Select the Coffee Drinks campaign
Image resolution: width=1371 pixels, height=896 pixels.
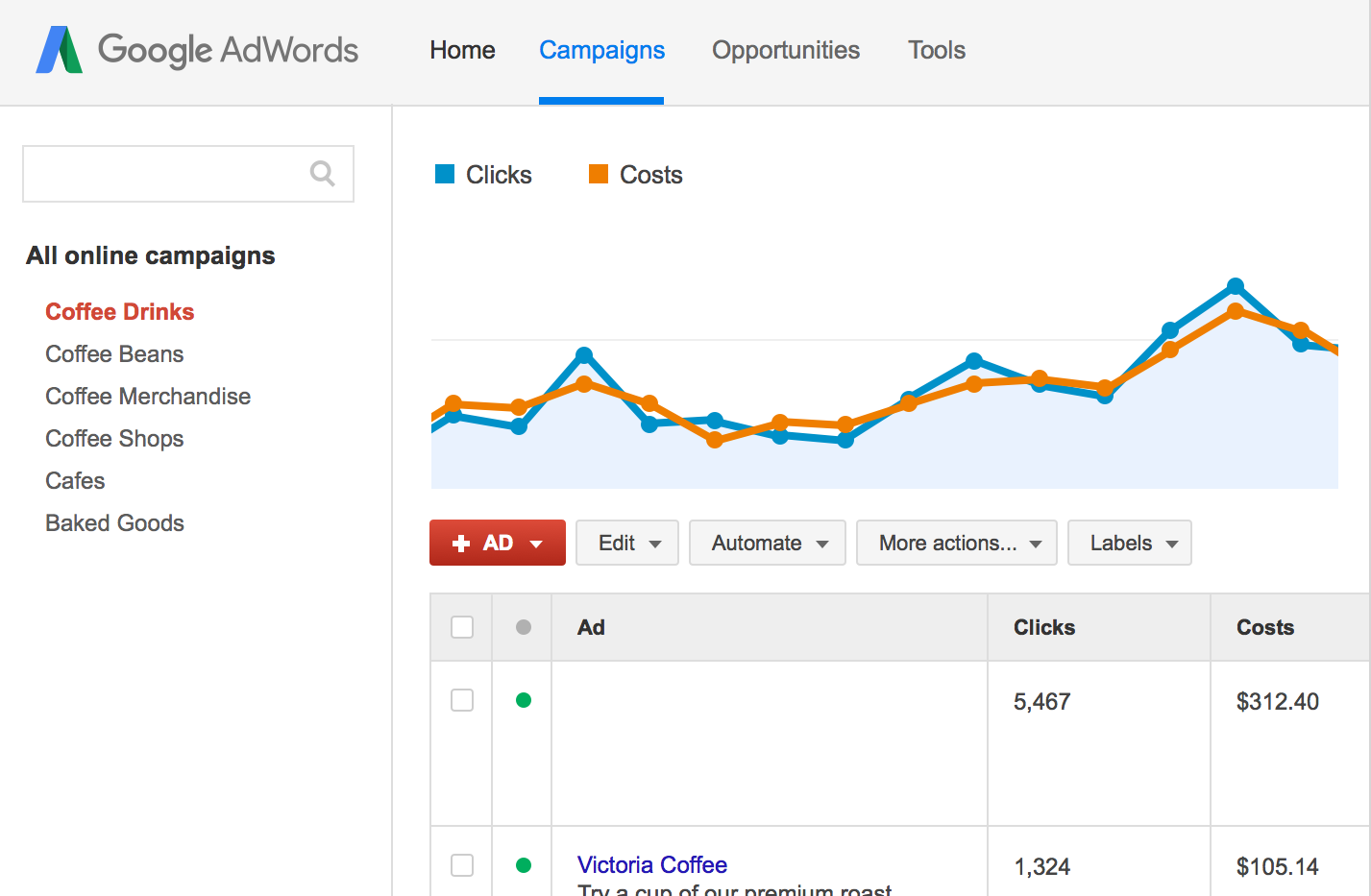[x=120, y=312]
